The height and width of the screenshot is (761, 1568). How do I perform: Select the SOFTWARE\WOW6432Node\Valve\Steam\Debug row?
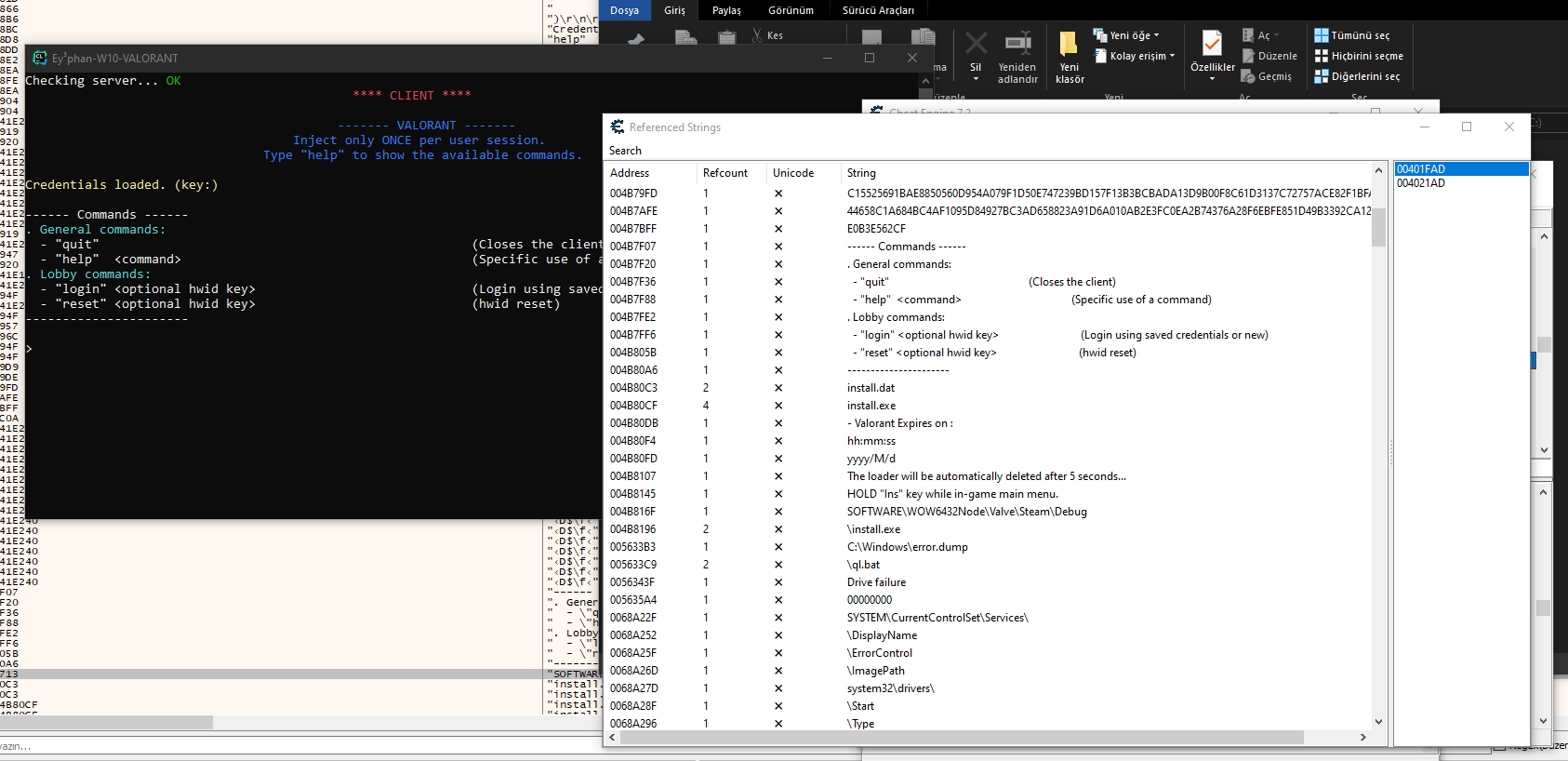989,512
